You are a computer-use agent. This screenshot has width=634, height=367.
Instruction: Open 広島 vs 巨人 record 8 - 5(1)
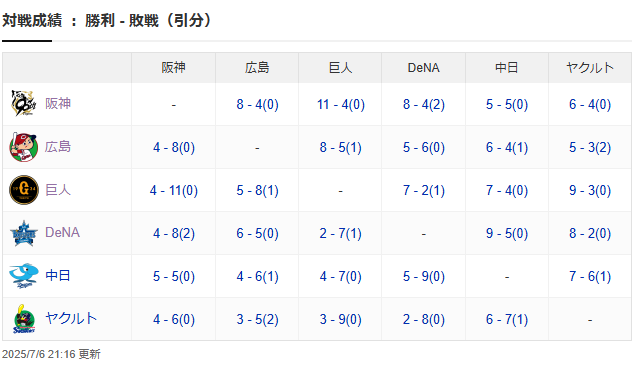pos(340,148)
